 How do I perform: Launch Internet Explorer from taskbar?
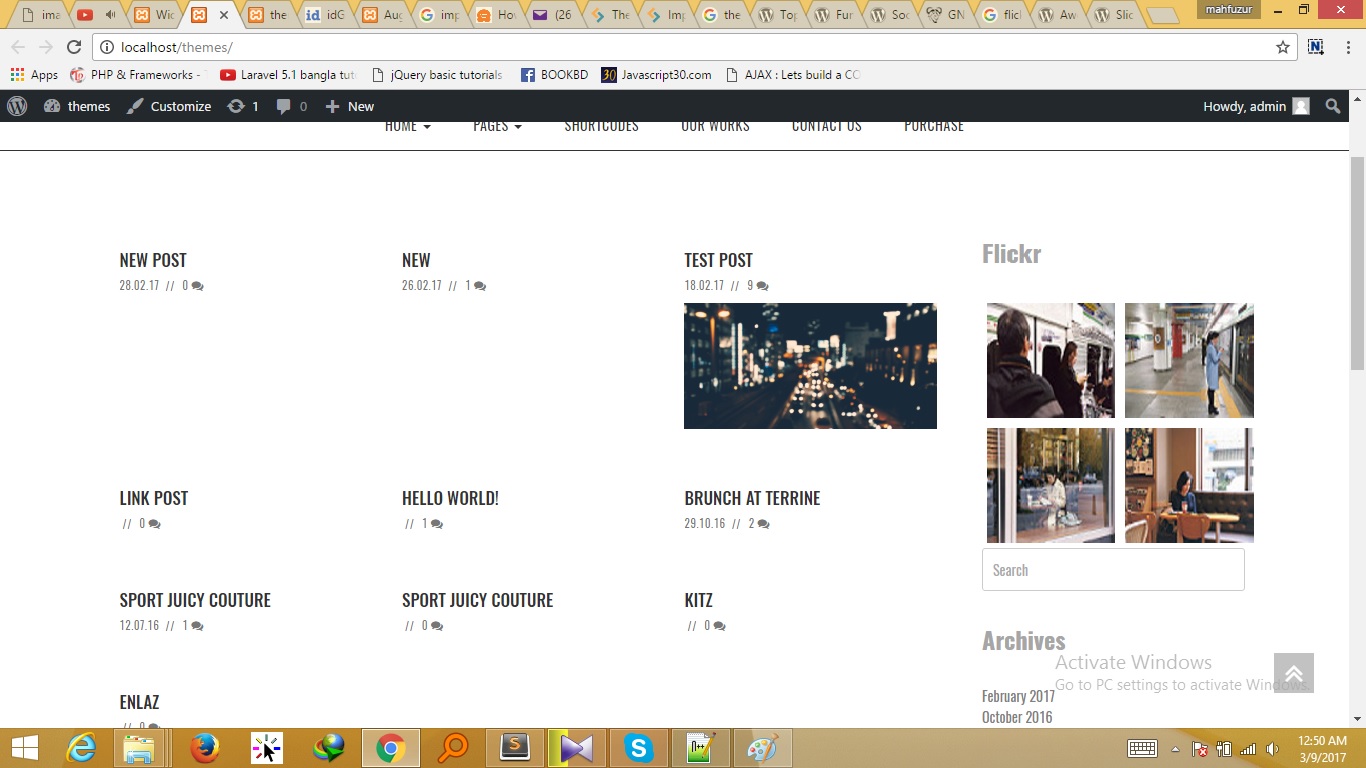pyautogui.click(x=82, y=748)
